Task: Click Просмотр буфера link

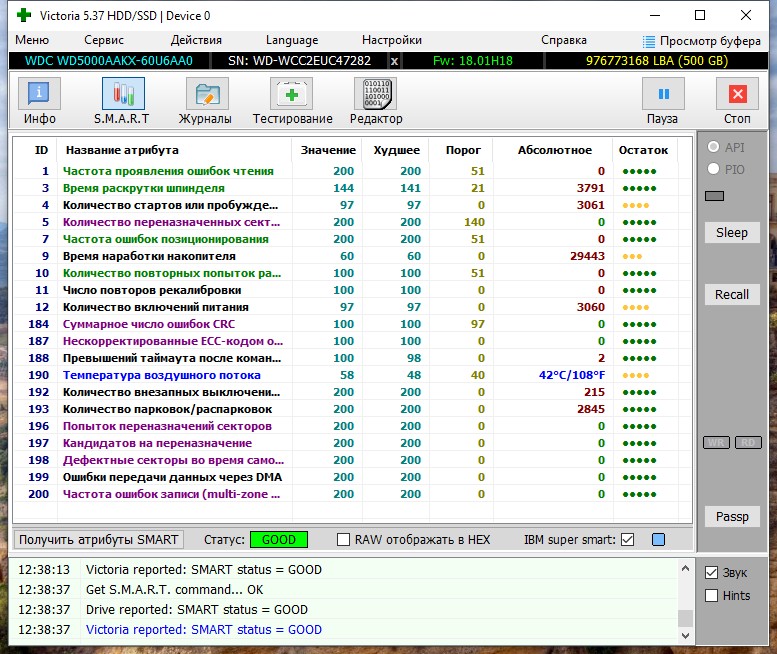Action: (710, 41)
